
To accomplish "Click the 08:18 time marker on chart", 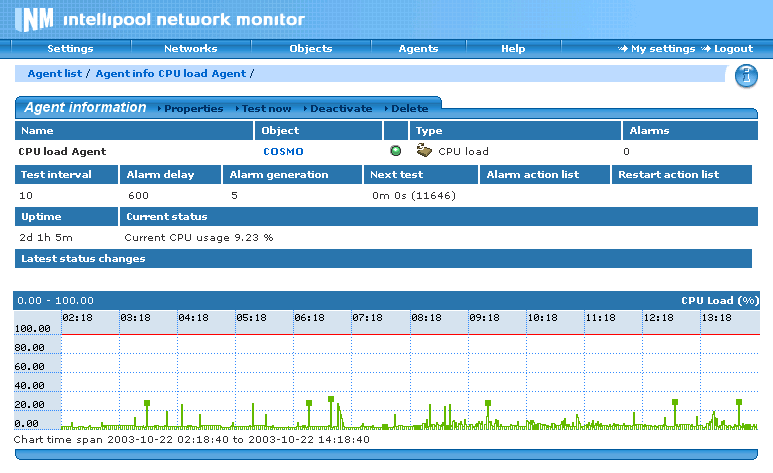I will pyautogui.click(x=426, y=317).
